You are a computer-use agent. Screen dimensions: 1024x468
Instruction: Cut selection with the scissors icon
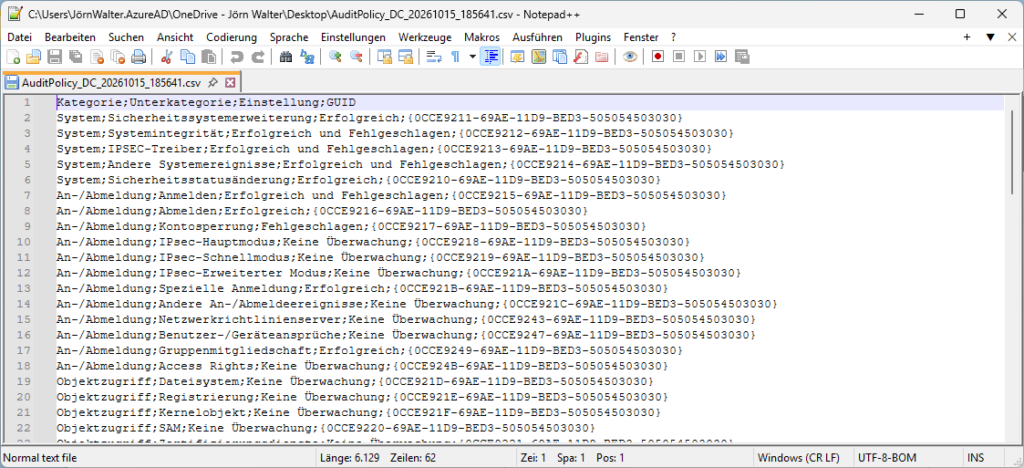[x=166, y=57]
